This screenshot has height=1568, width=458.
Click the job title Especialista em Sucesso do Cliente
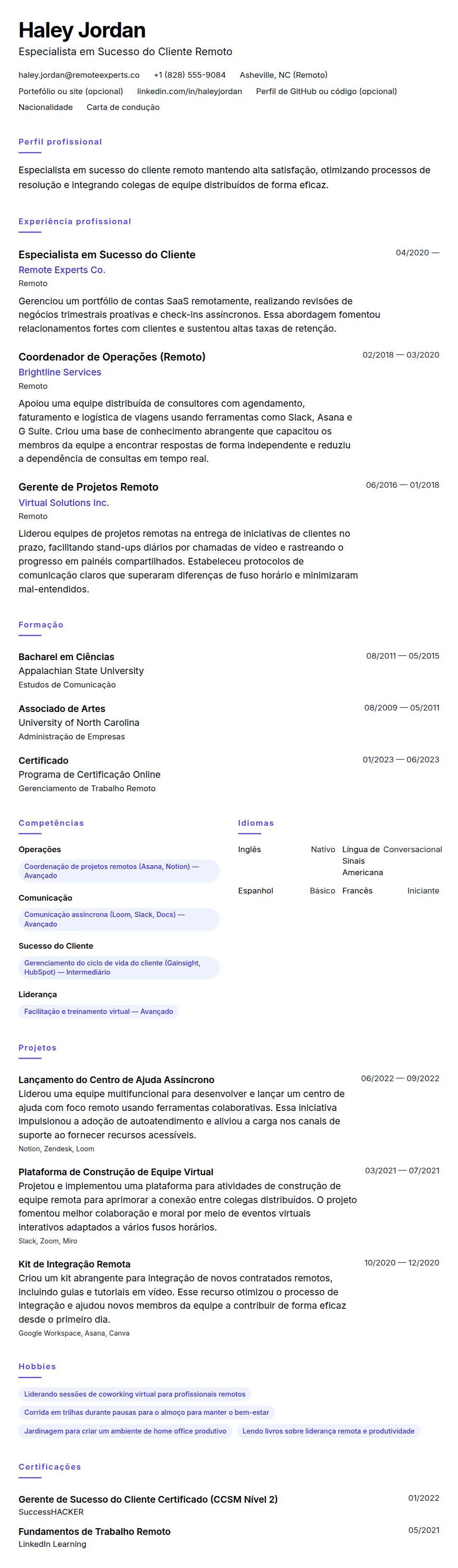coord(107,254)
